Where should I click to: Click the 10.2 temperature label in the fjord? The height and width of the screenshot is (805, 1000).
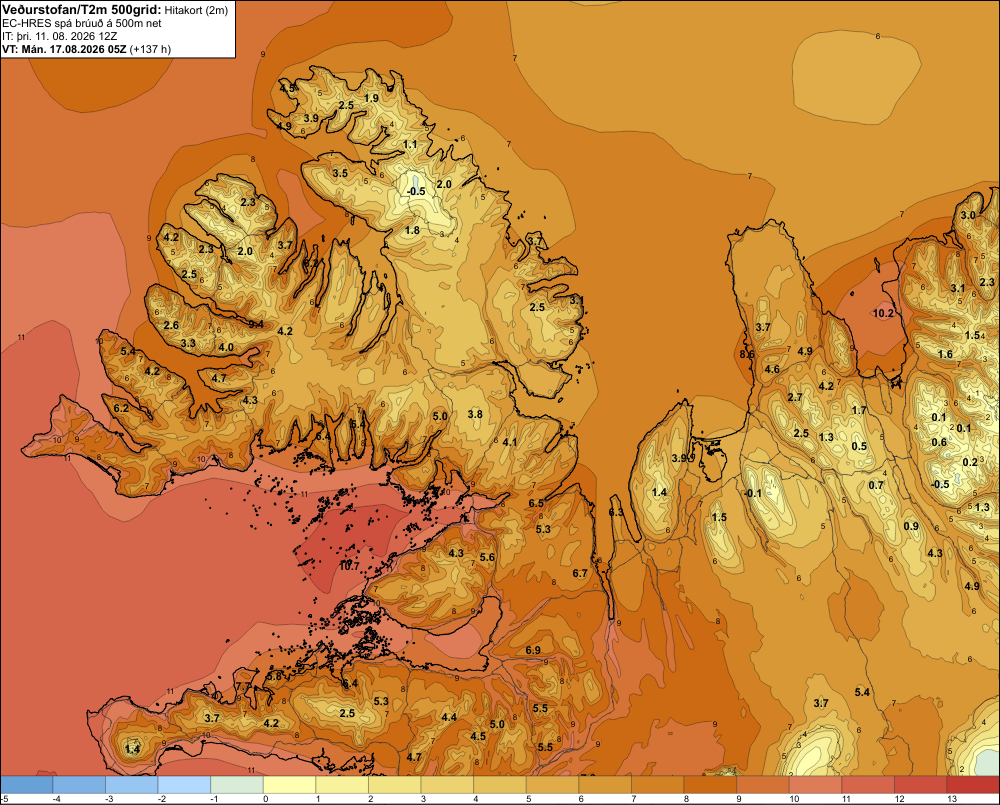tap(883, 313)
